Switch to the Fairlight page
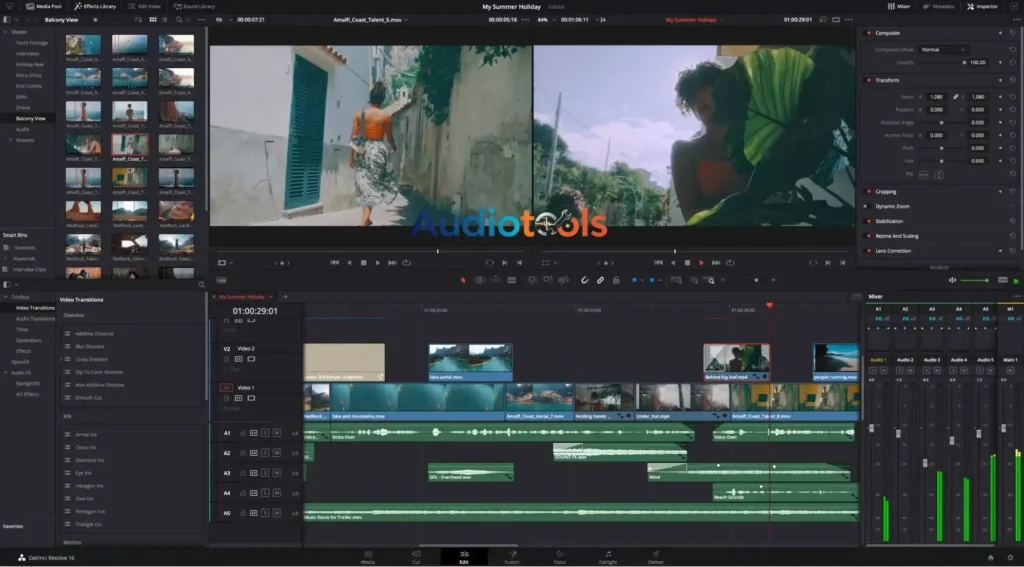The width and height of the screenshot is (1024, 567). 608,557
